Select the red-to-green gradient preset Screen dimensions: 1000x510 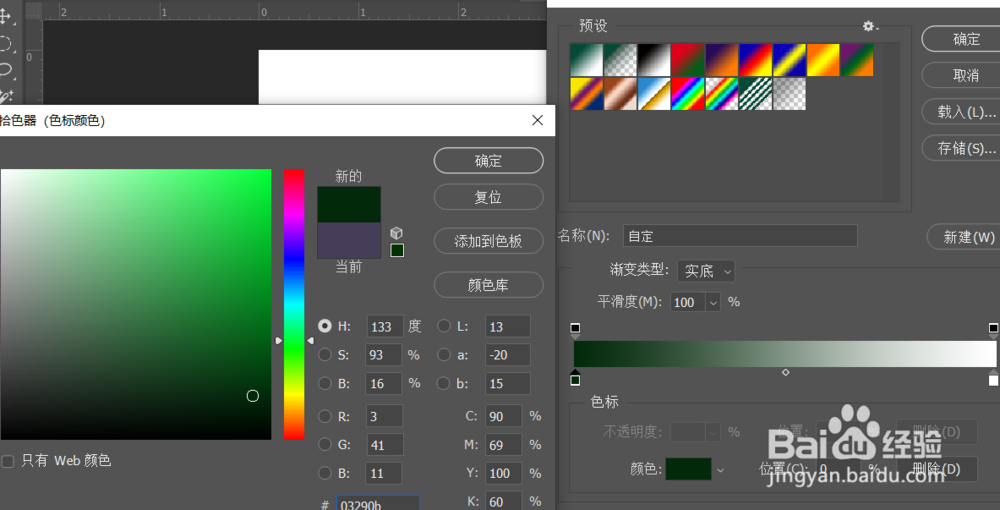tap(688, 60)
